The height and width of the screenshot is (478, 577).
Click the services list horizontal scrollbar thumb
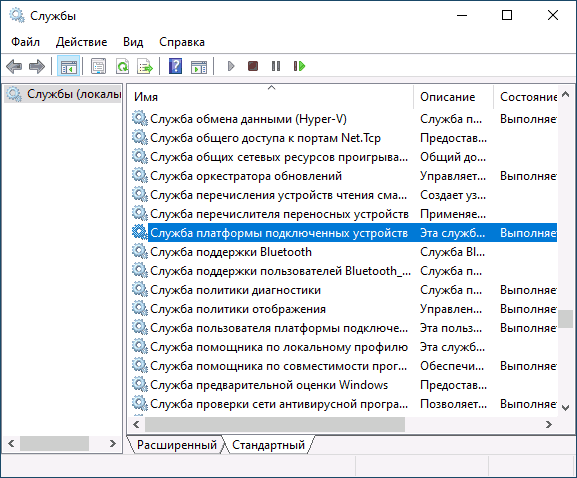(x=275, y=425)
